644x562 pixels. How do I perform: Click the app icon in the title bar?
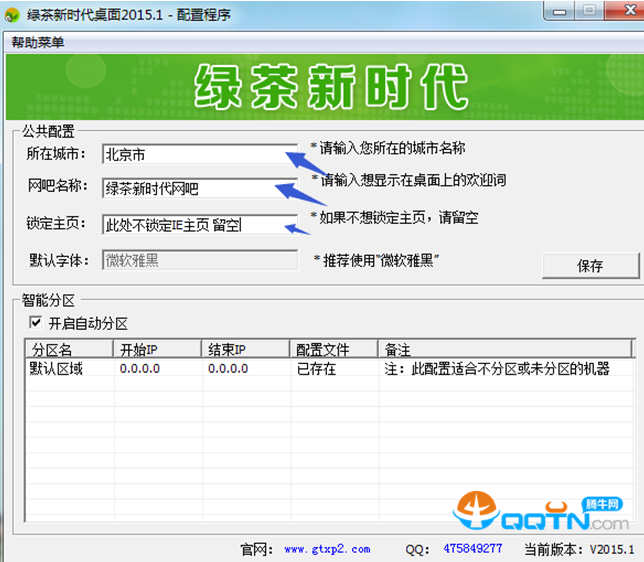[12, 15]
